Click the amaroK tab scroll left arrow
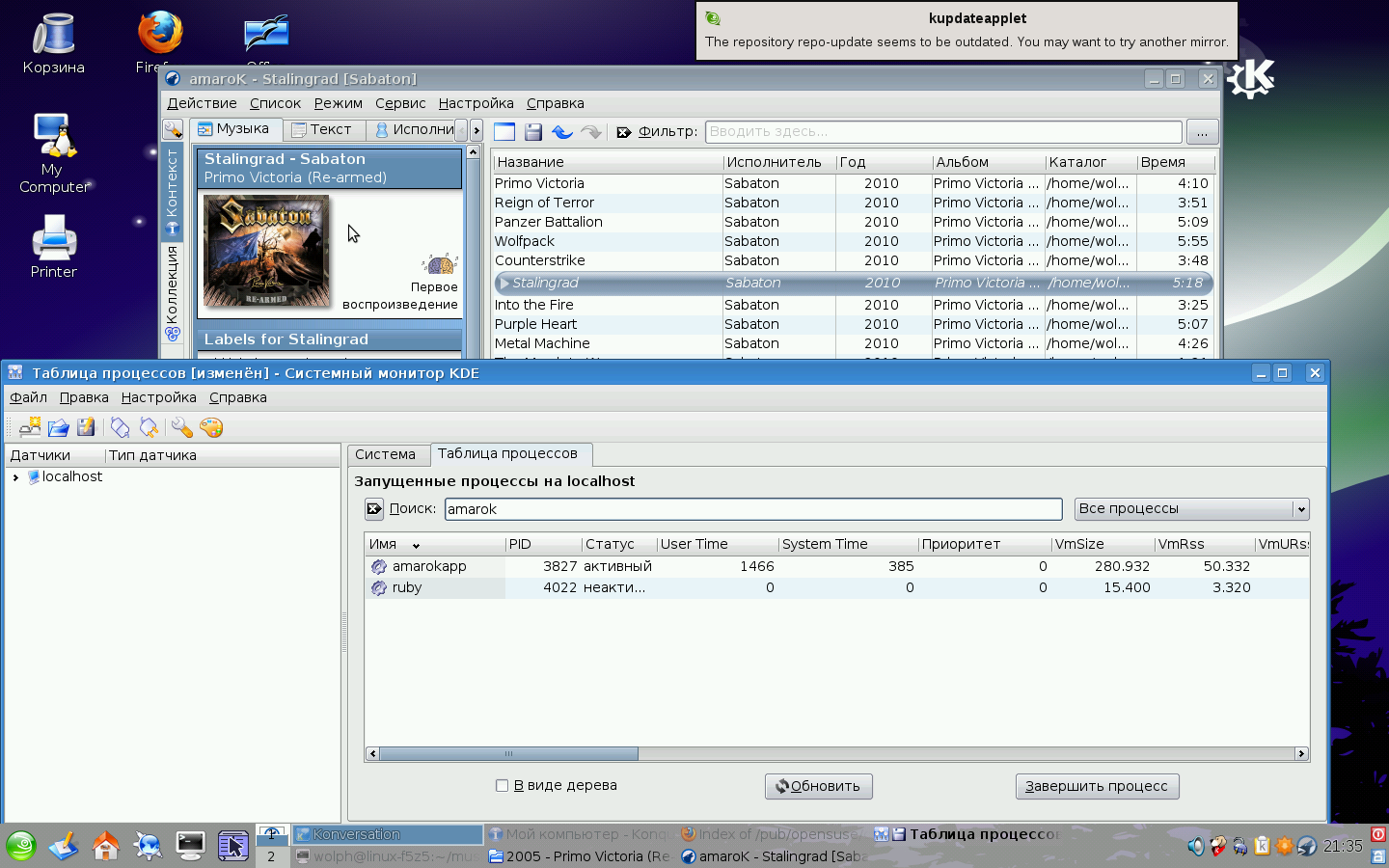This screenshot has width=1389, height=868. (461, 130)
